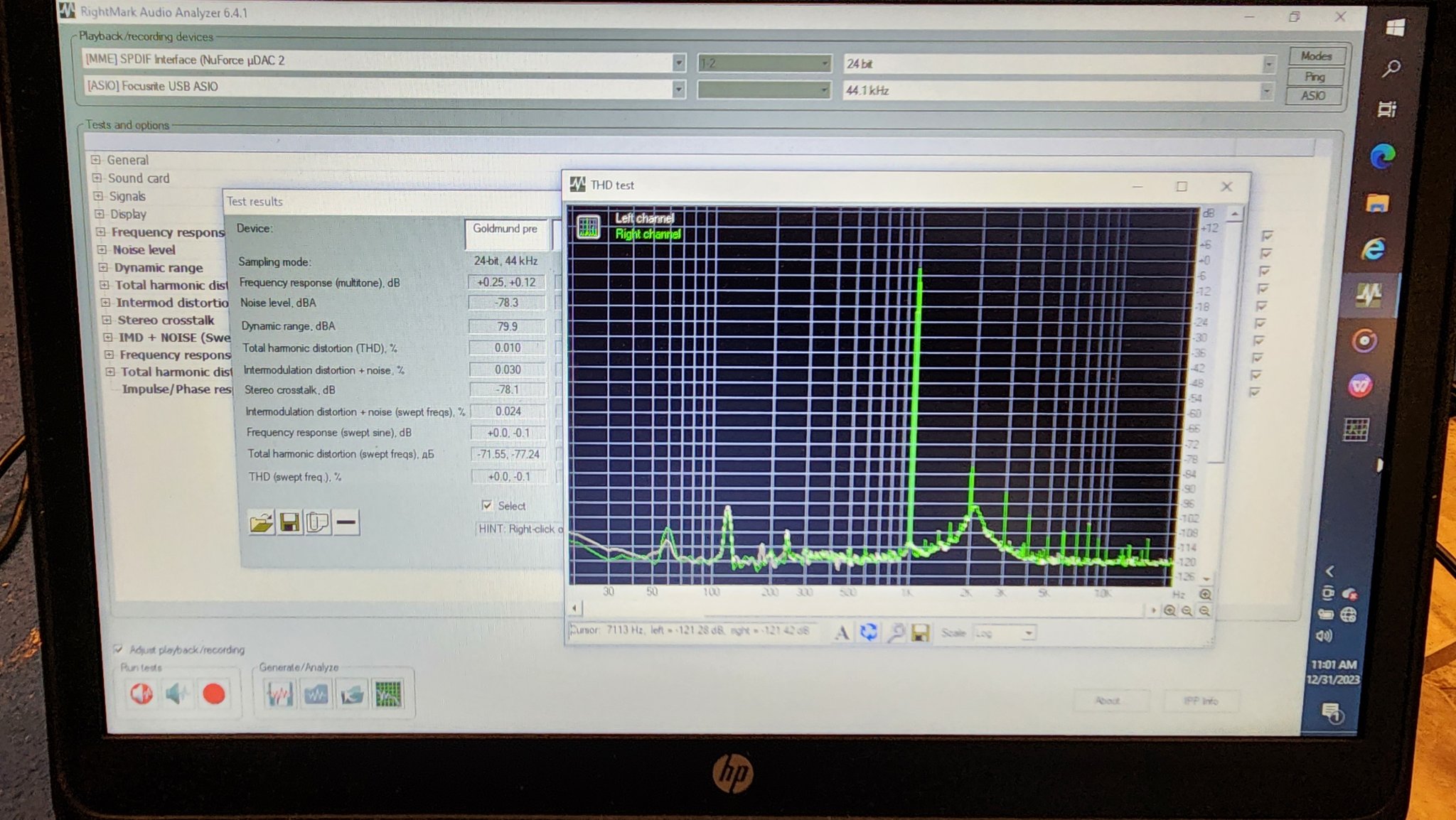Open the Scale Log dropdown
This screenshot has height=820, width=1456.
(x=1028, y=632)
